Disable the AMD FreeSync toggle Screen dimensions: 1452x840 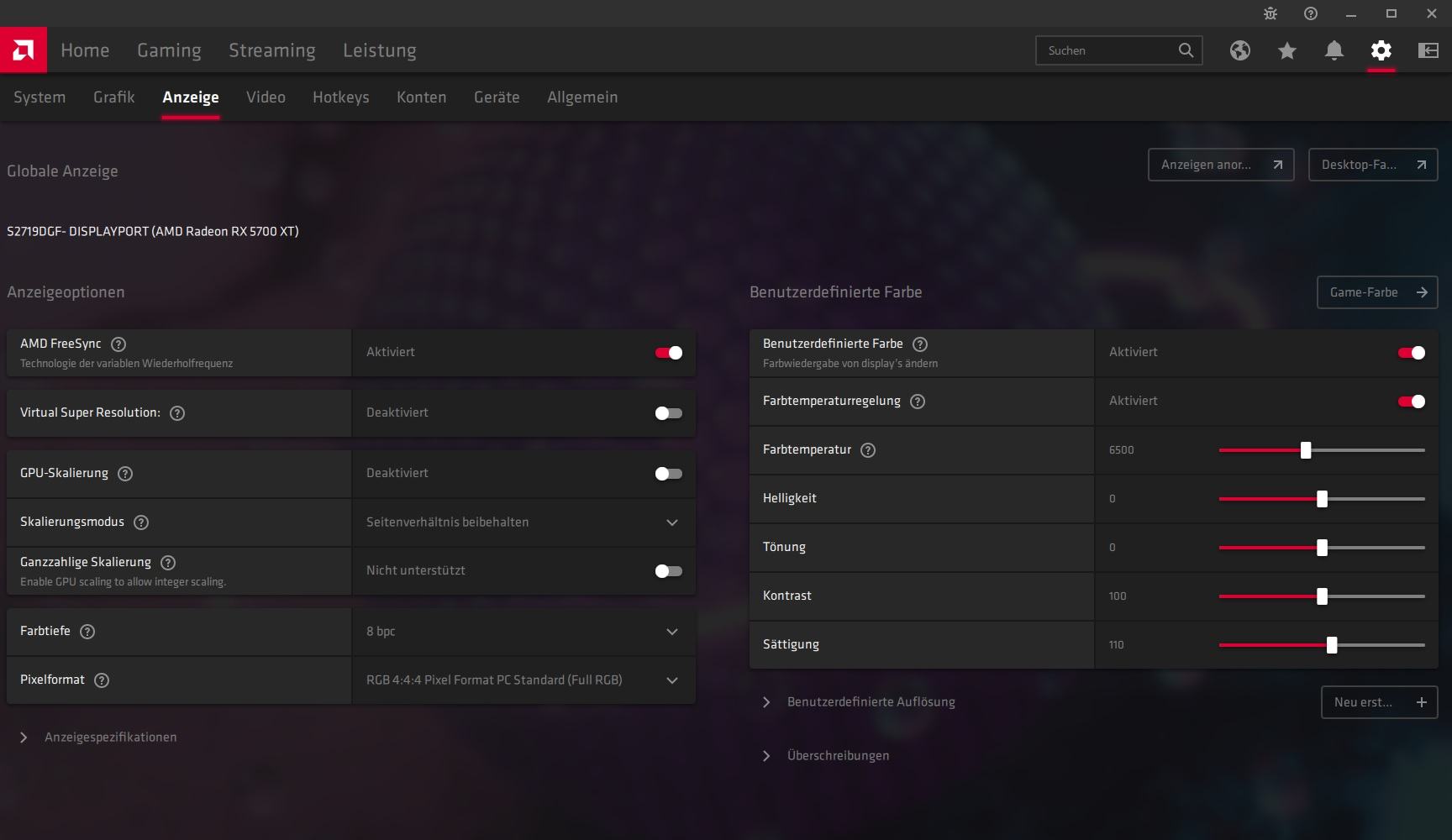(x=669, y=353)
